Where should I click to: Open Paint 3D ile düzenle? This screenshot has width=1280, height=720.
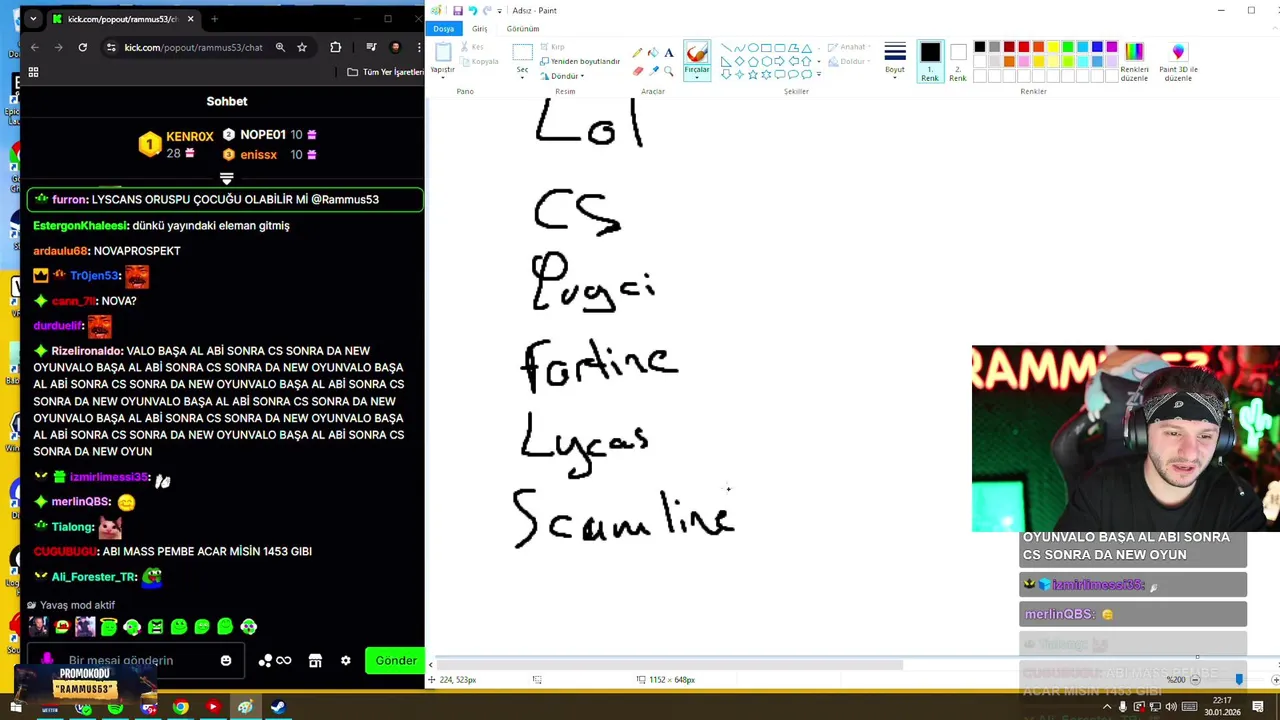coord(1178,62)
